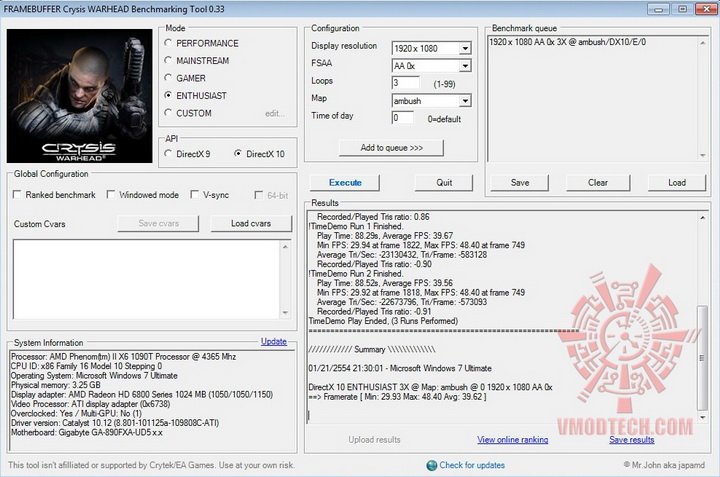
Task: Pick the CUSTOM mode radio button
Action: tap(168, 112)
